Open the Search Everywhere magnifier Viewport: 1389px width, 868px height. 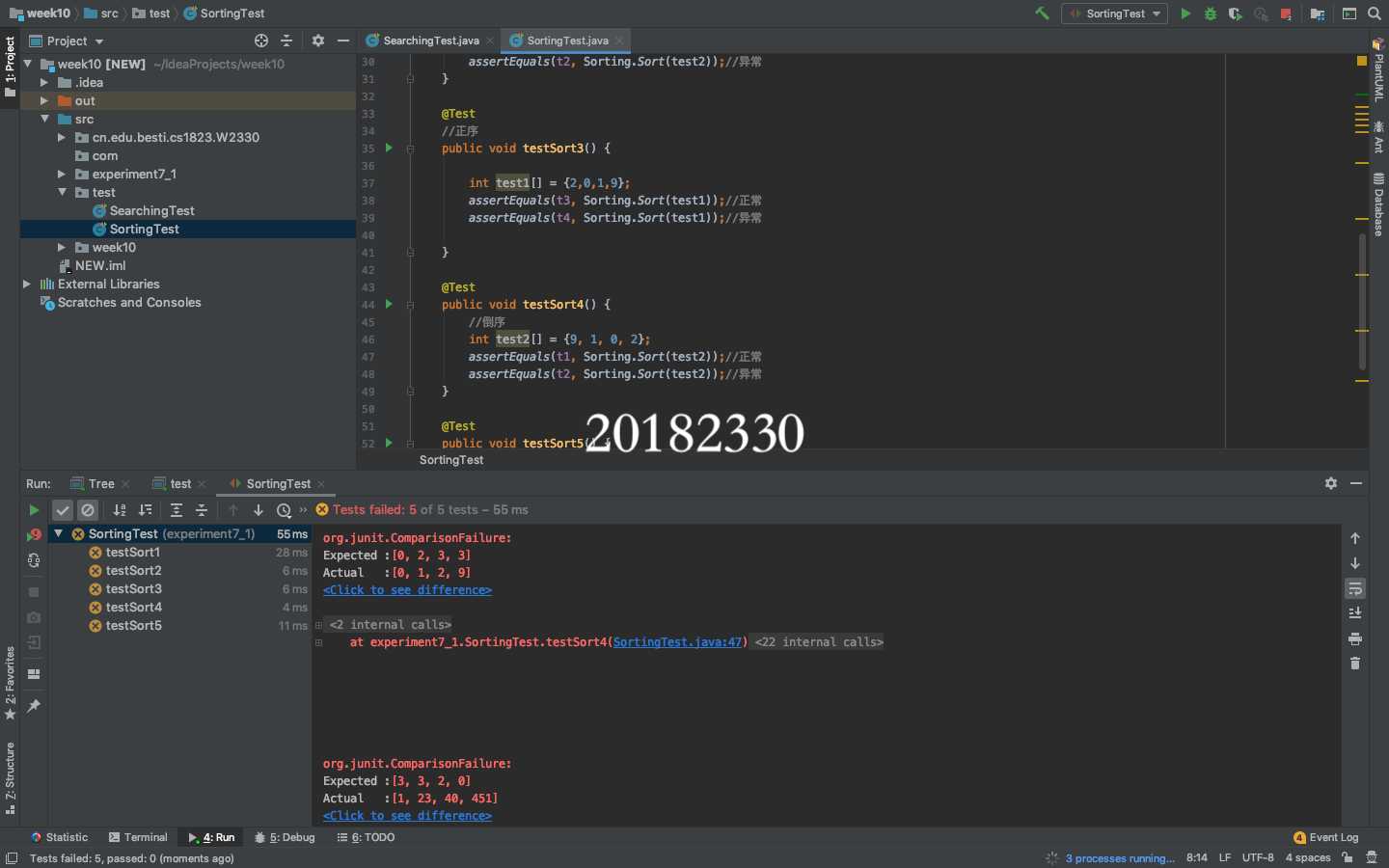1375,14
